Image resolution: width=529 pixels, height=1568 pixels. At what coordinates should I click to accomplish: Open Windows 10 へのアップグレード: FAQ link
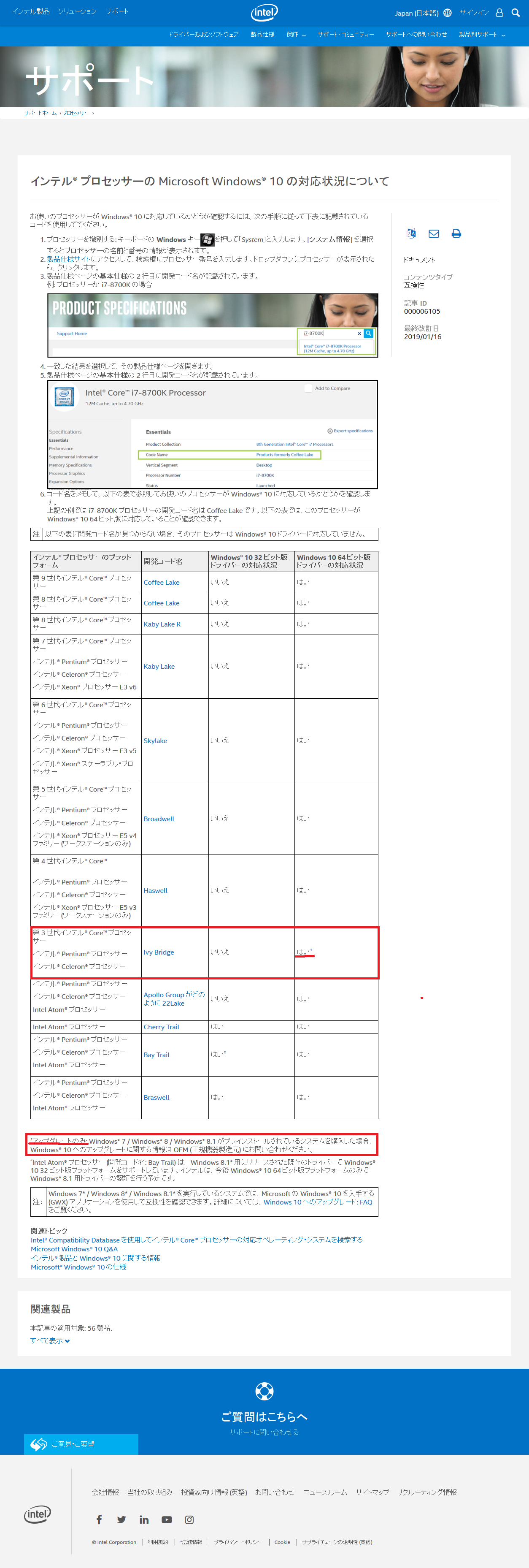(x=317, y=1202)
